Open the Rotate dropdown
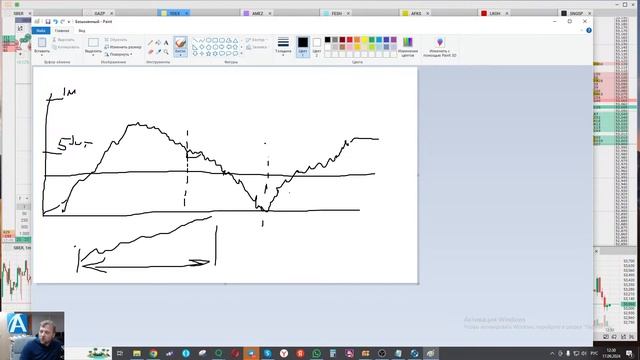The width and height of the screenshot is (640, 360). pos(118,54)
